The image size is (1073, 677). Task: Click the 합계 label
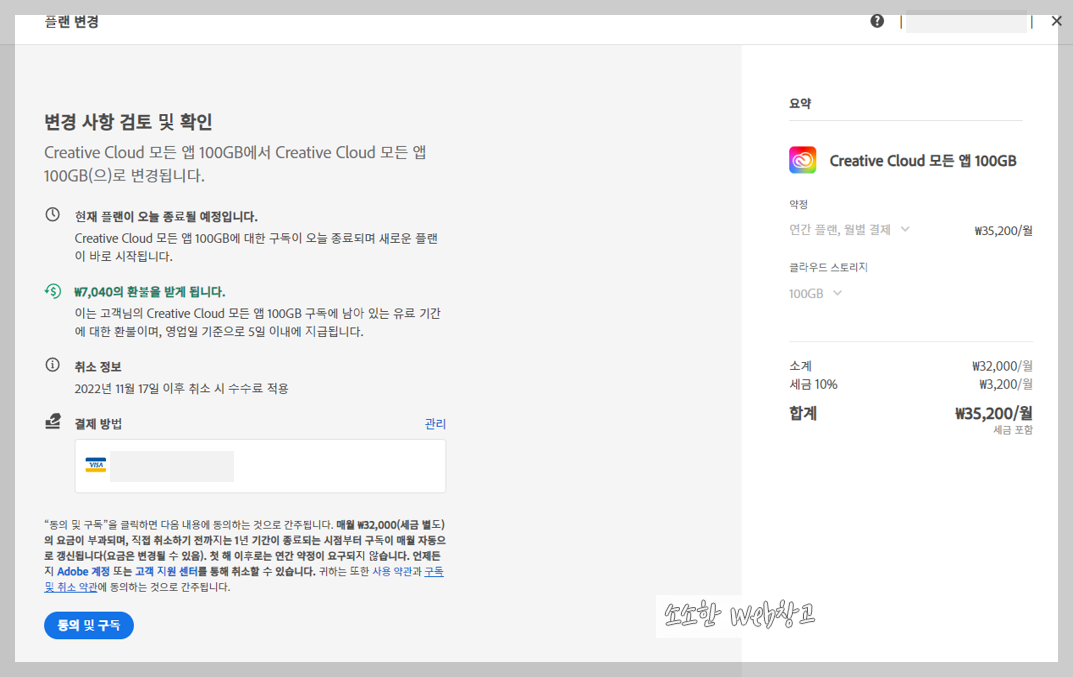[803, 413]
